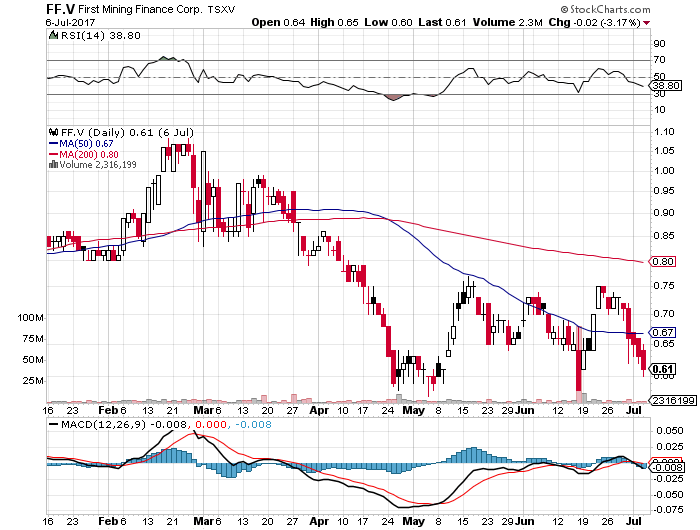Click the 6-Jul-2017 date label

(70, 22)
